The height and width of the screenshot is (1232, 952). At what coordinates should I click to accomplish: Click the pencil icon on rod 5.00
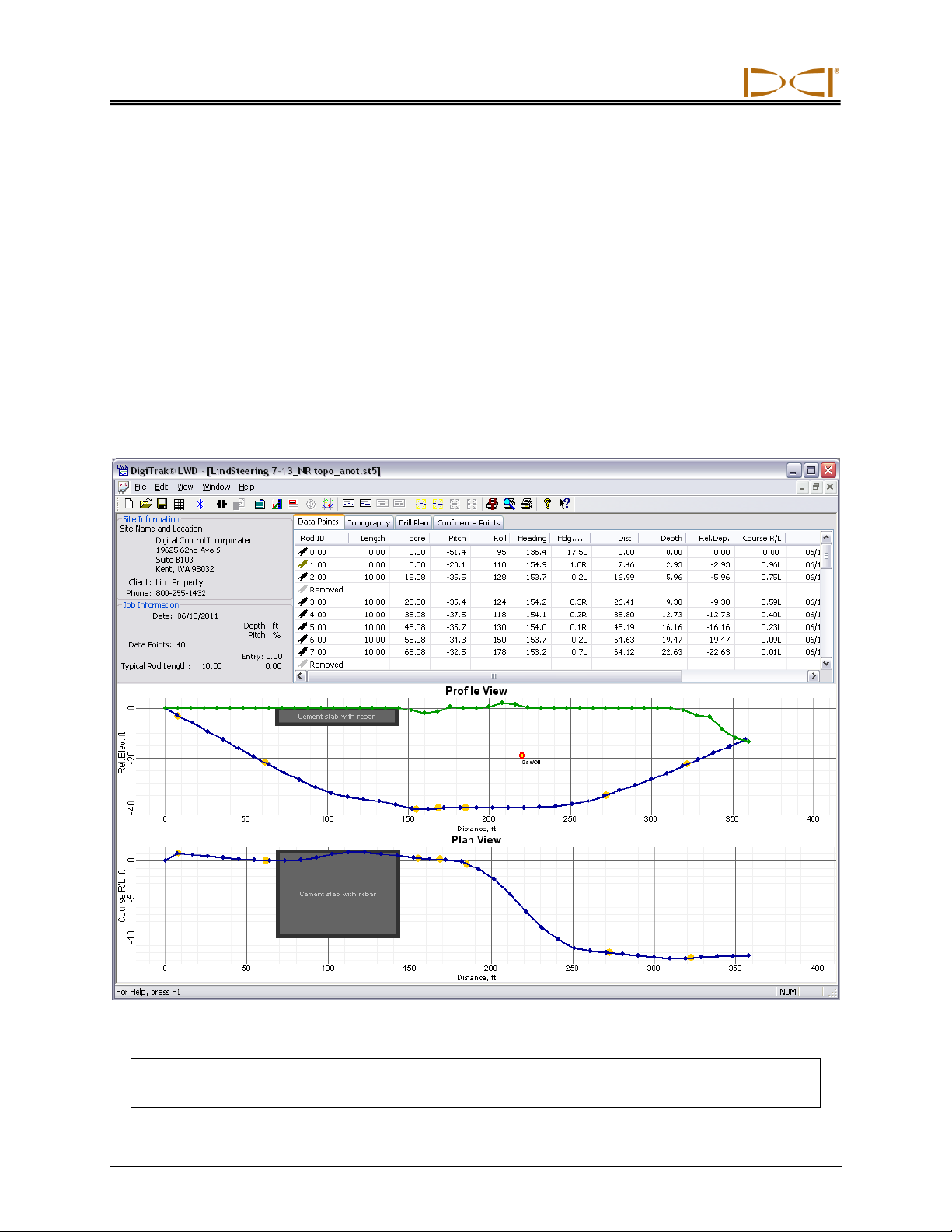coord(303,626)
